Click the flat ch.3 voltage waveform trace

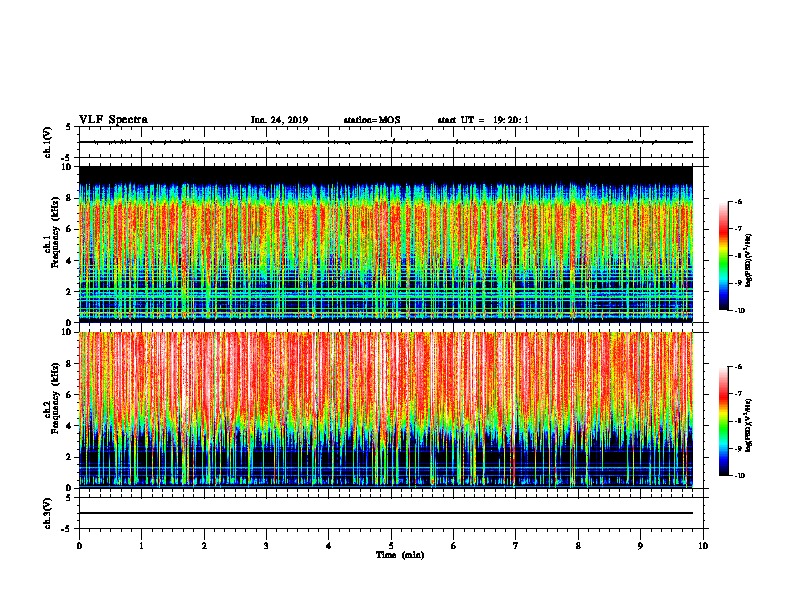click(x=386, y=513)
